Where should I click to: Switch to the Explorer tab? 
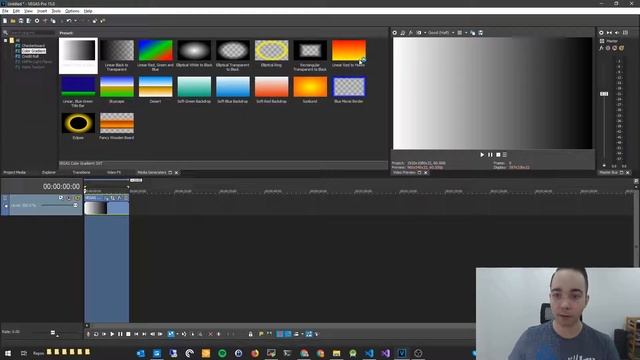point(49,173)
